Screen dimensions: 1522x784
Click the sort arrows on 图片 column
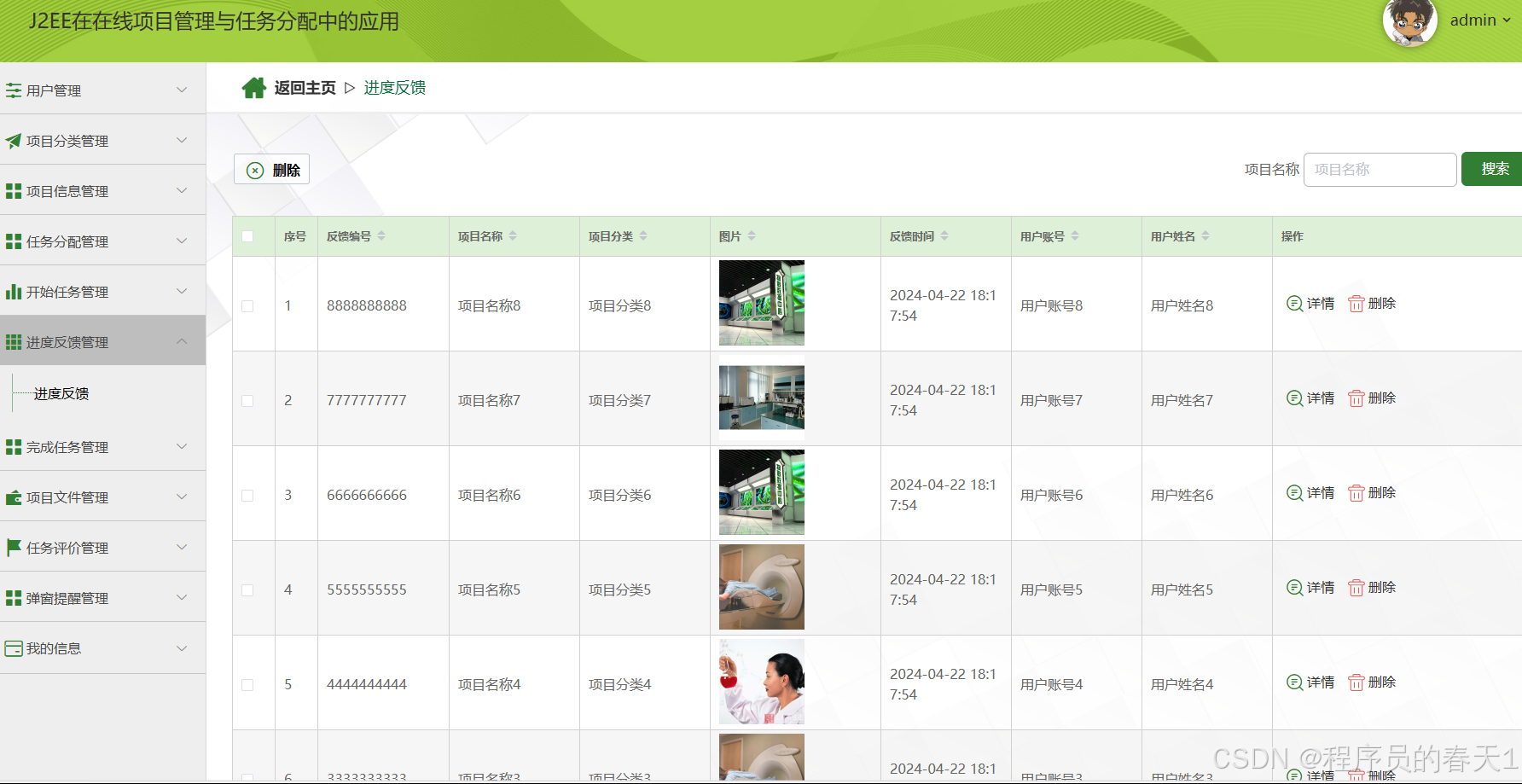coord(752,236)
